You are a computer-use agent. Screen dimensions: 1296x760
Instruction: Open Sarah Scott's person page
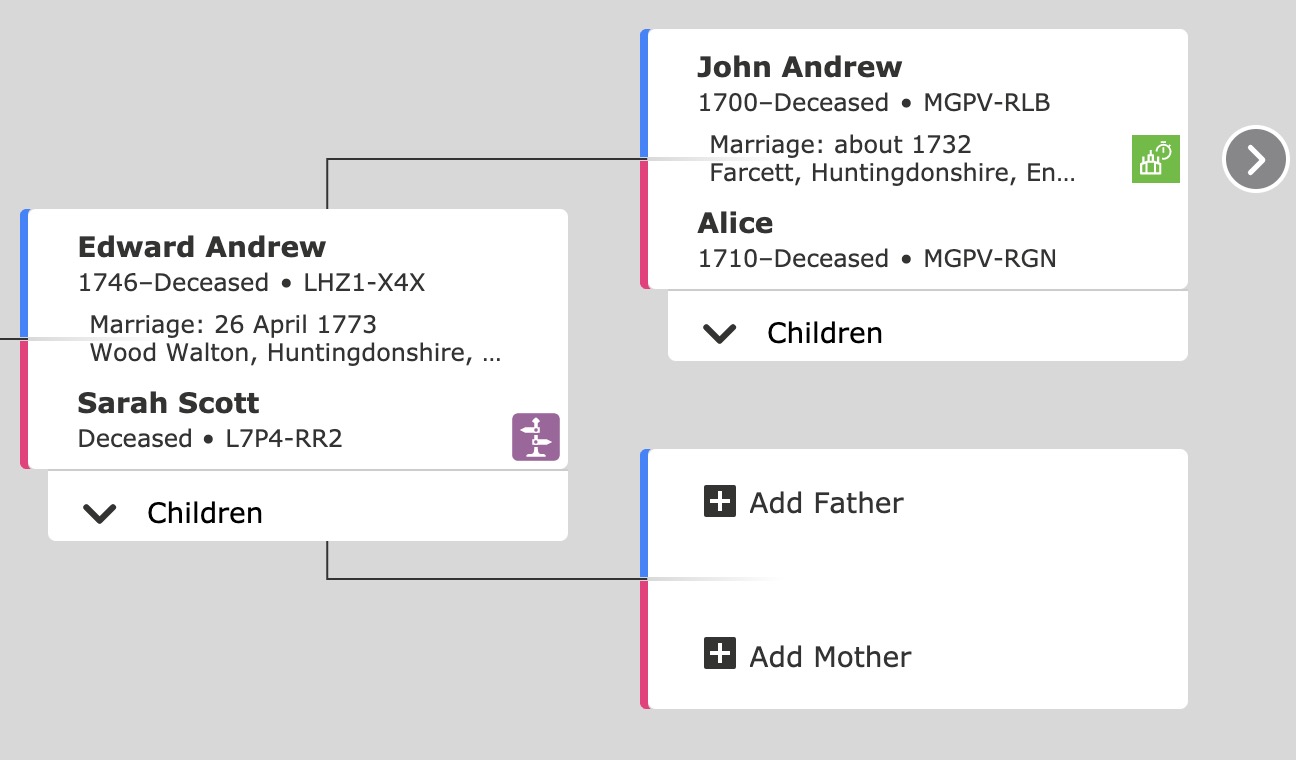pyautogui.click(x=168, y=403)
